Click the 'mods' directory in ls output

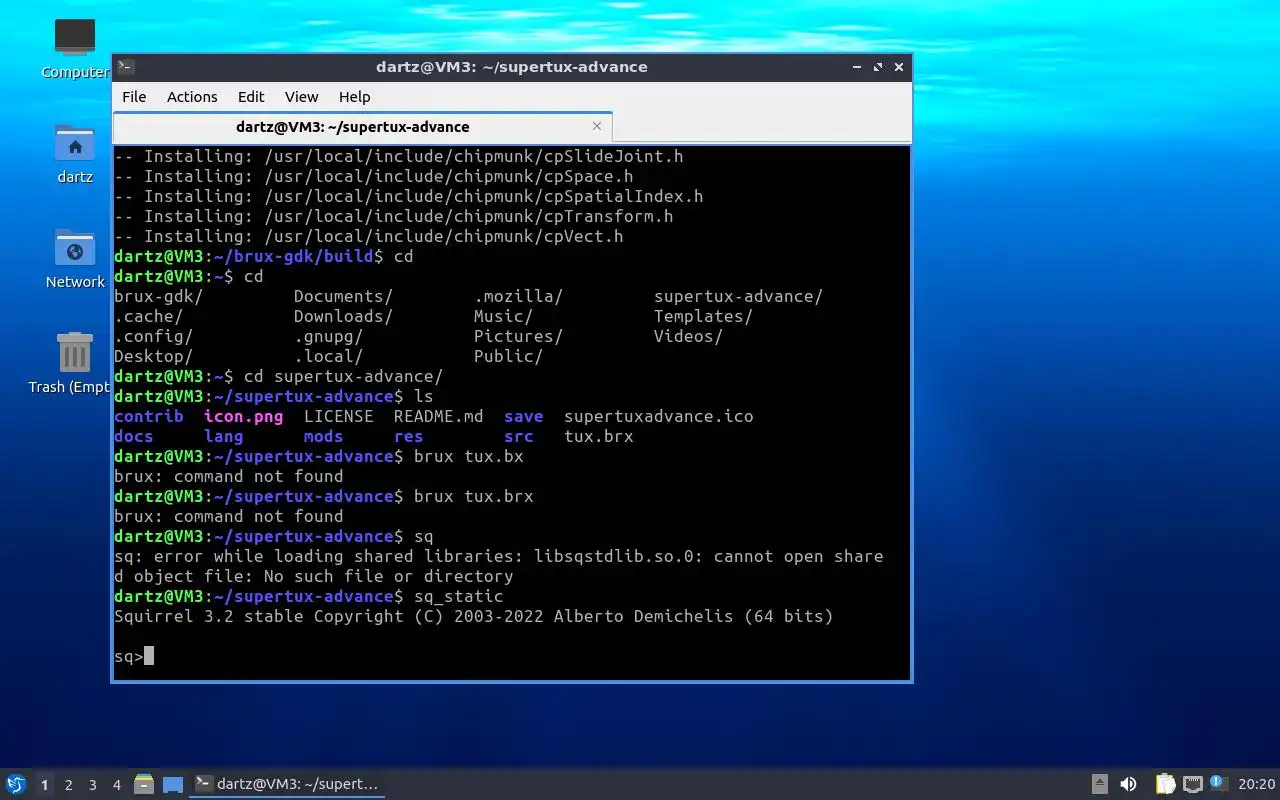click(x=323, y=437)
